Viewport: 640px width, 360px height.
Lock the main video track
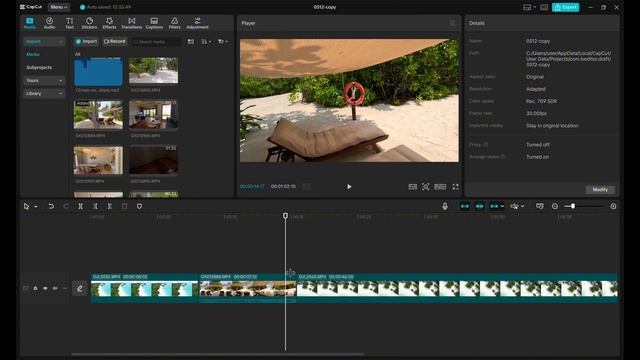pyautogui.click(x=36, y=288)
